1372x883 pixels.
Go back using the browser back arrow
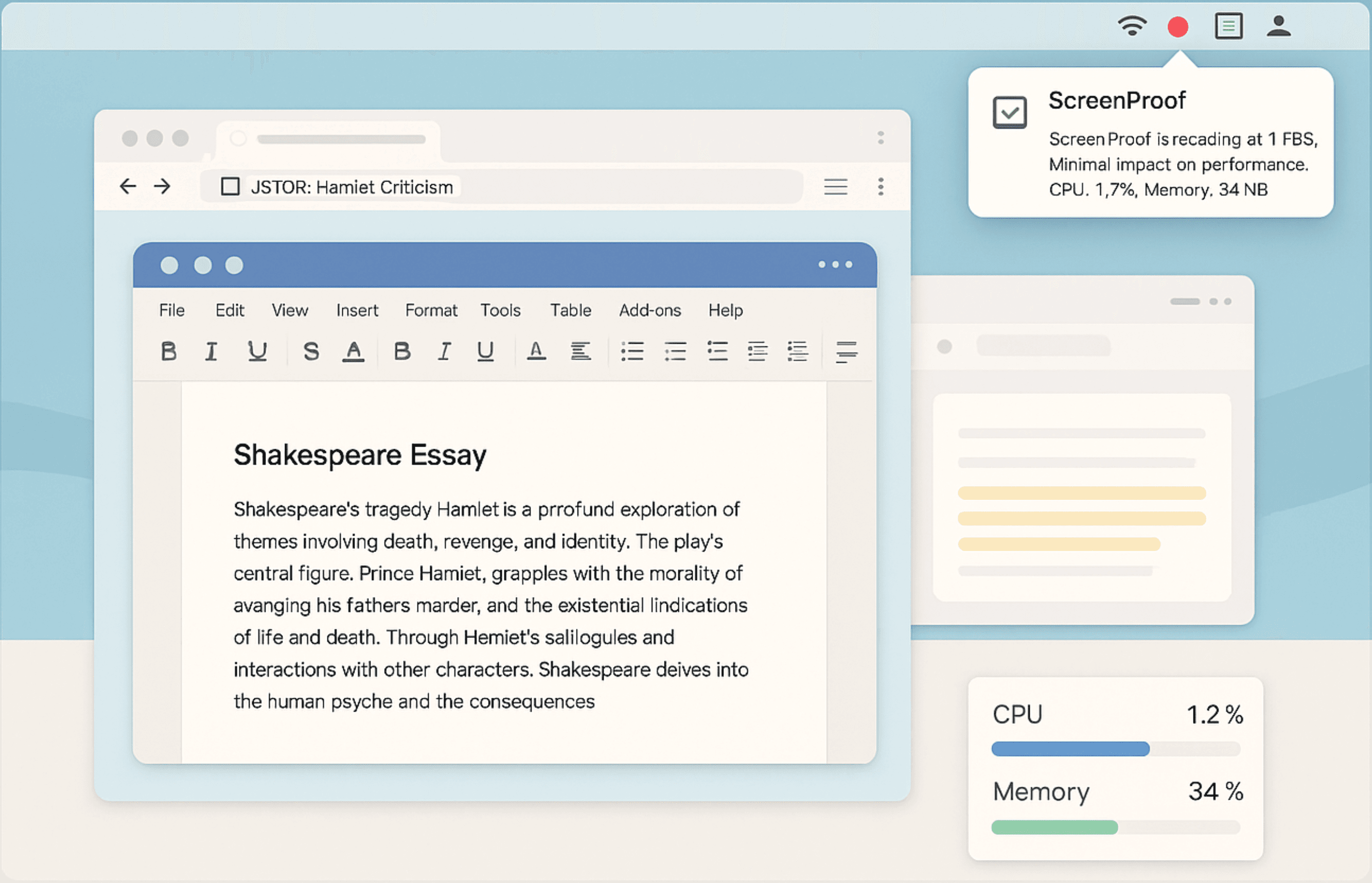click(x=128, y=186)
